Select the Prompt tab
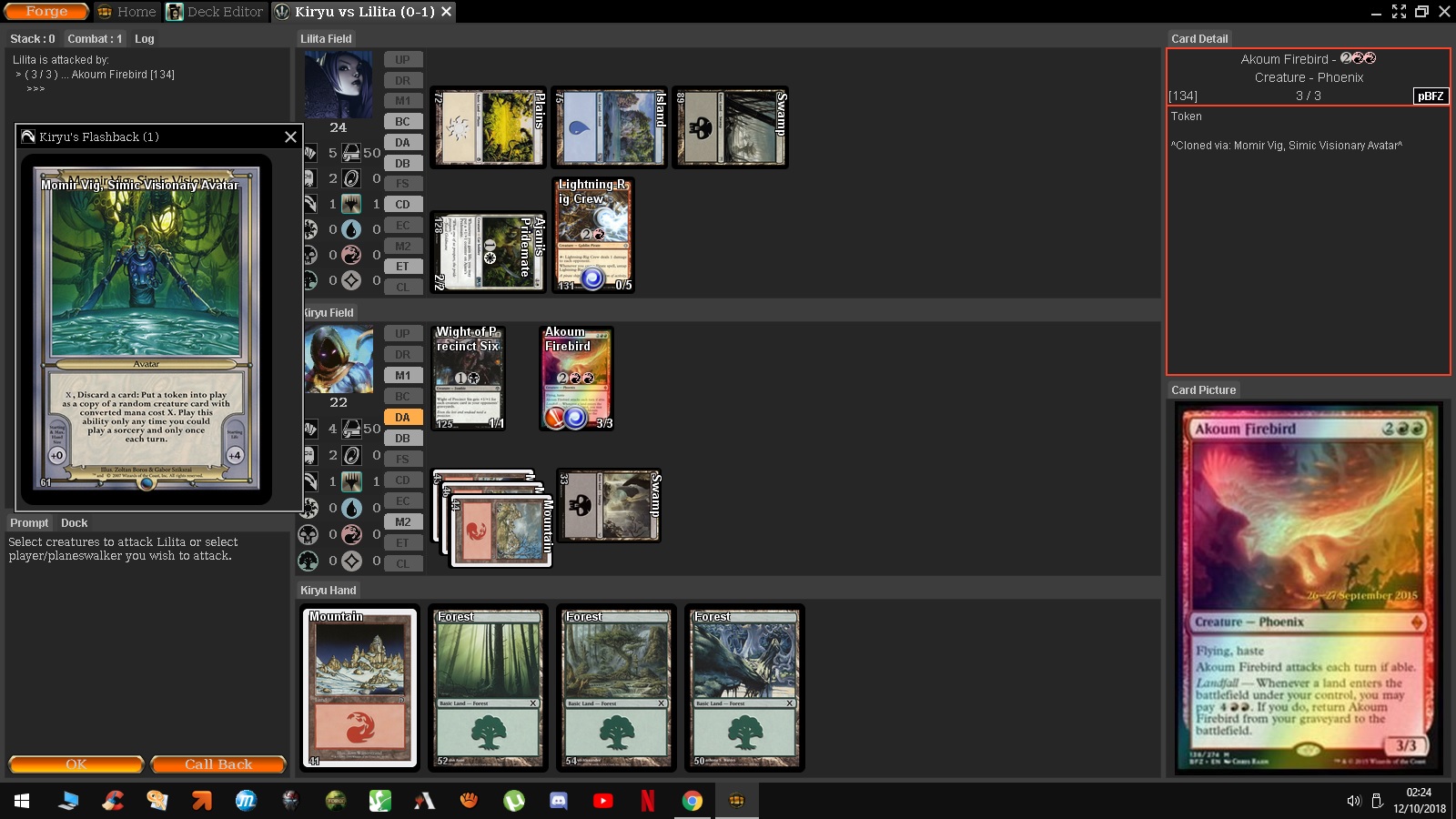The width and height of the screenshot is (1456, 819). tap(29, 523)
